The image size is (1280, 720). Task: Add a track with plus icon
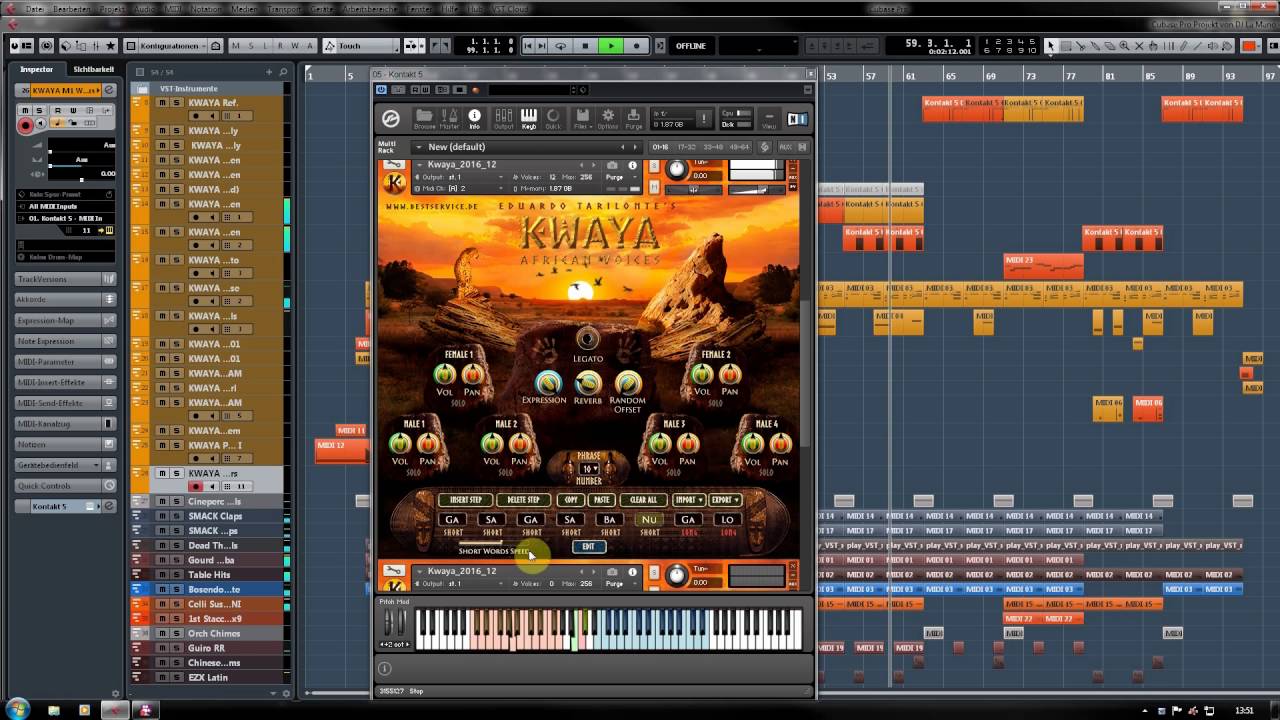pyautogui.click(x=270, y=72)
